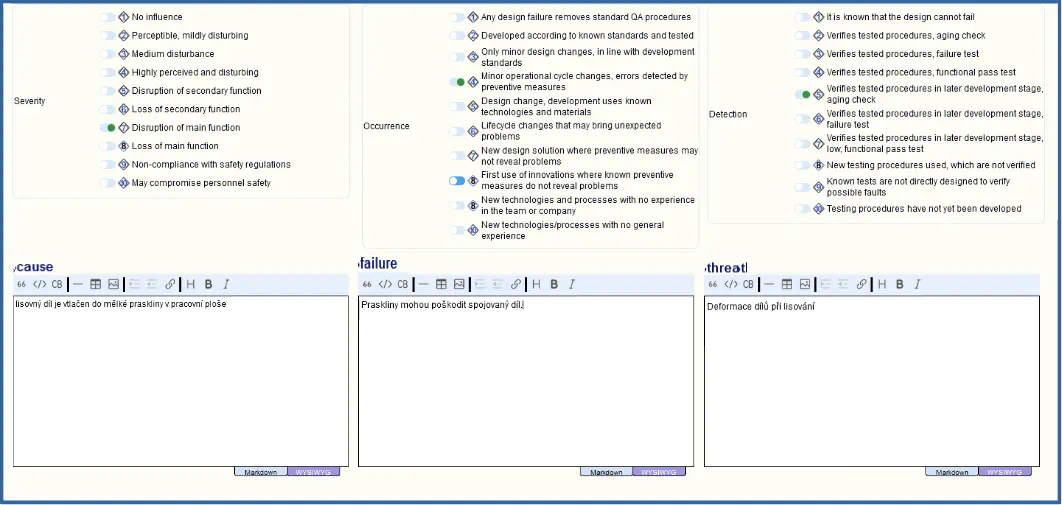
Task: Insert image in failure editor
Action: pos(459,284)
